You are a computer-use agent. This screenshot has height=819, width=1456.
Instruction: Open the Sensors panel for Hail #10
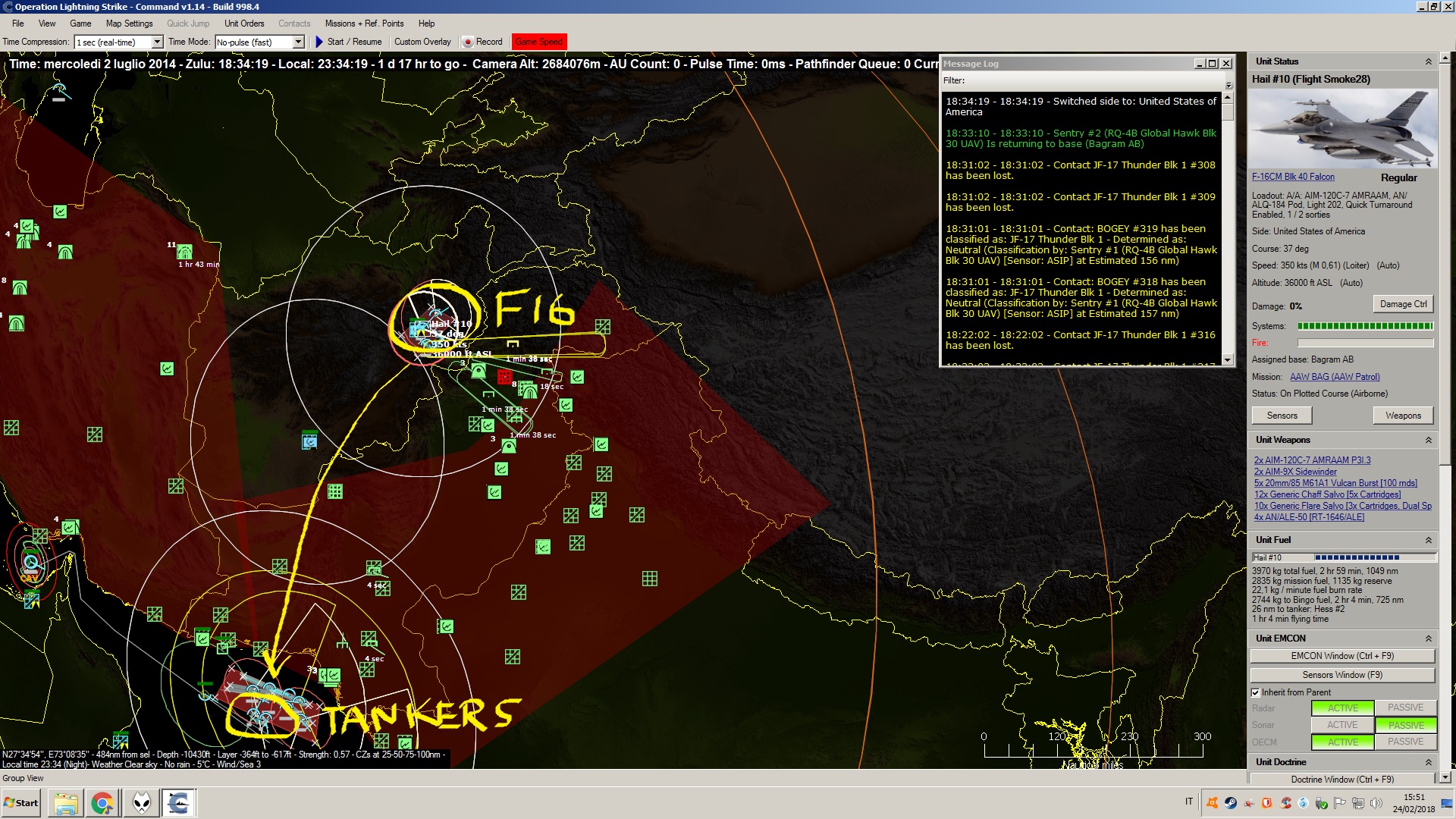[x=1281, y=415]
